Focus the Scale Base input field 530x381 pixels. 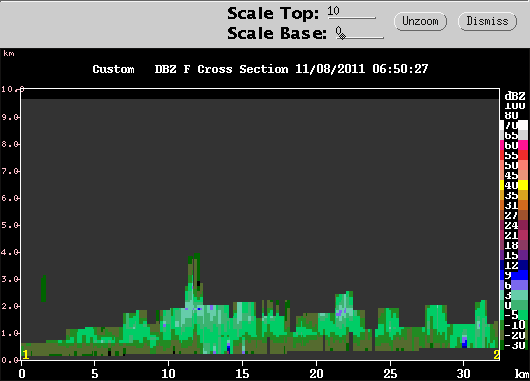pos(360,33)
